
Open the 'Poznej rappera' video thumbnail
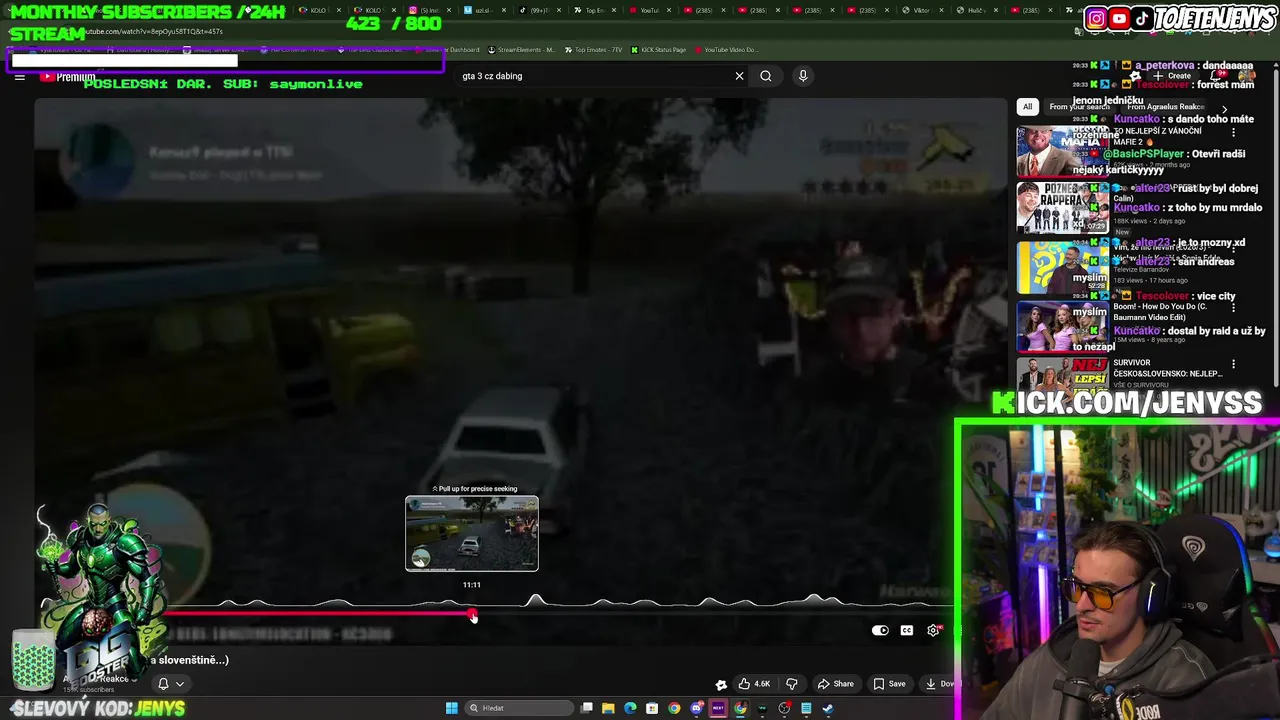coord(1062,208)
